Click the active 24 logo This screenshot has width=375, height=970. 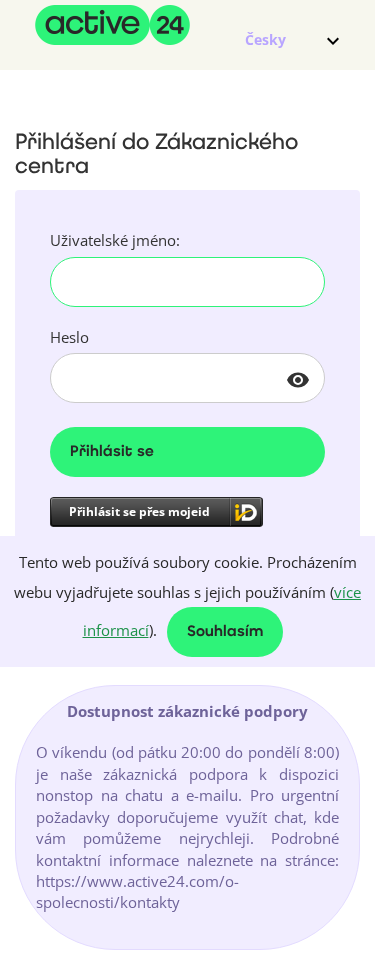click(112, 25)
